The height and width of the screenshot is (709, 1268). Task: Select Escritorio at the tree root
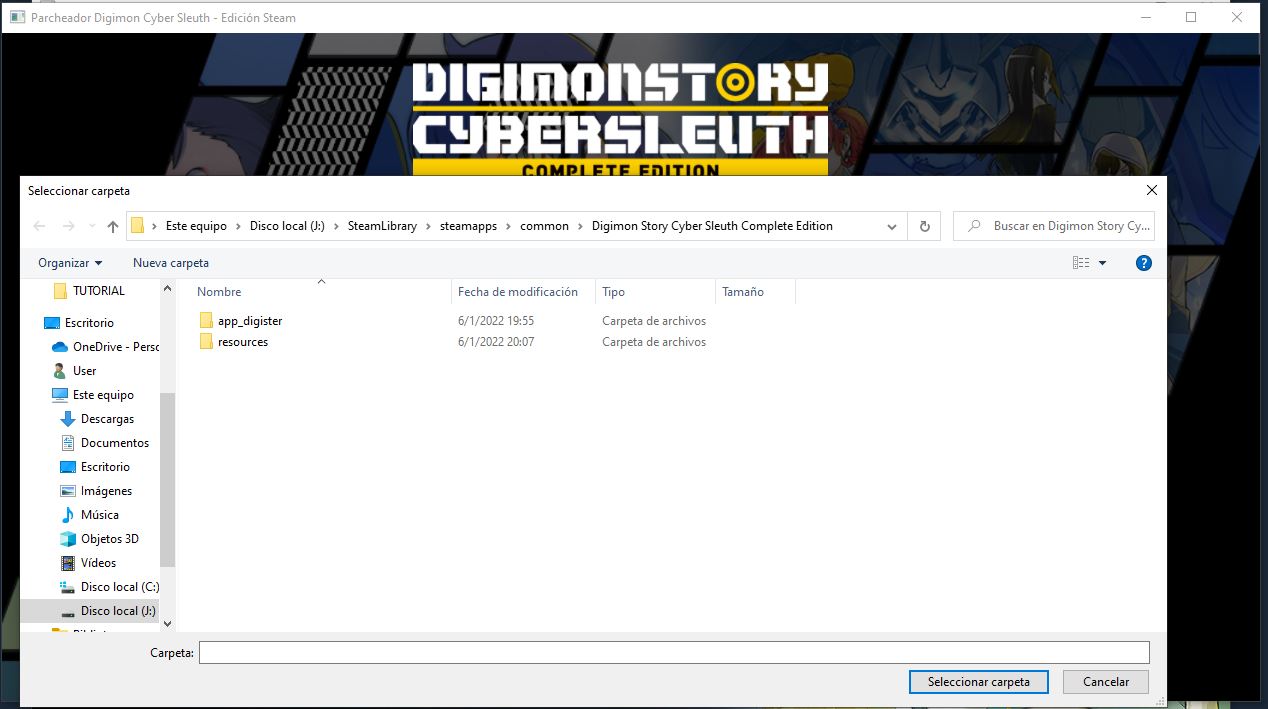coord(89,323)
